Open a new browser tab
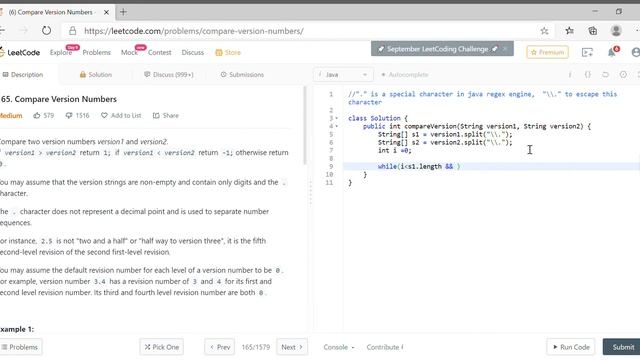The height and width of the screenshot is (360, 640). pos(123,12)
